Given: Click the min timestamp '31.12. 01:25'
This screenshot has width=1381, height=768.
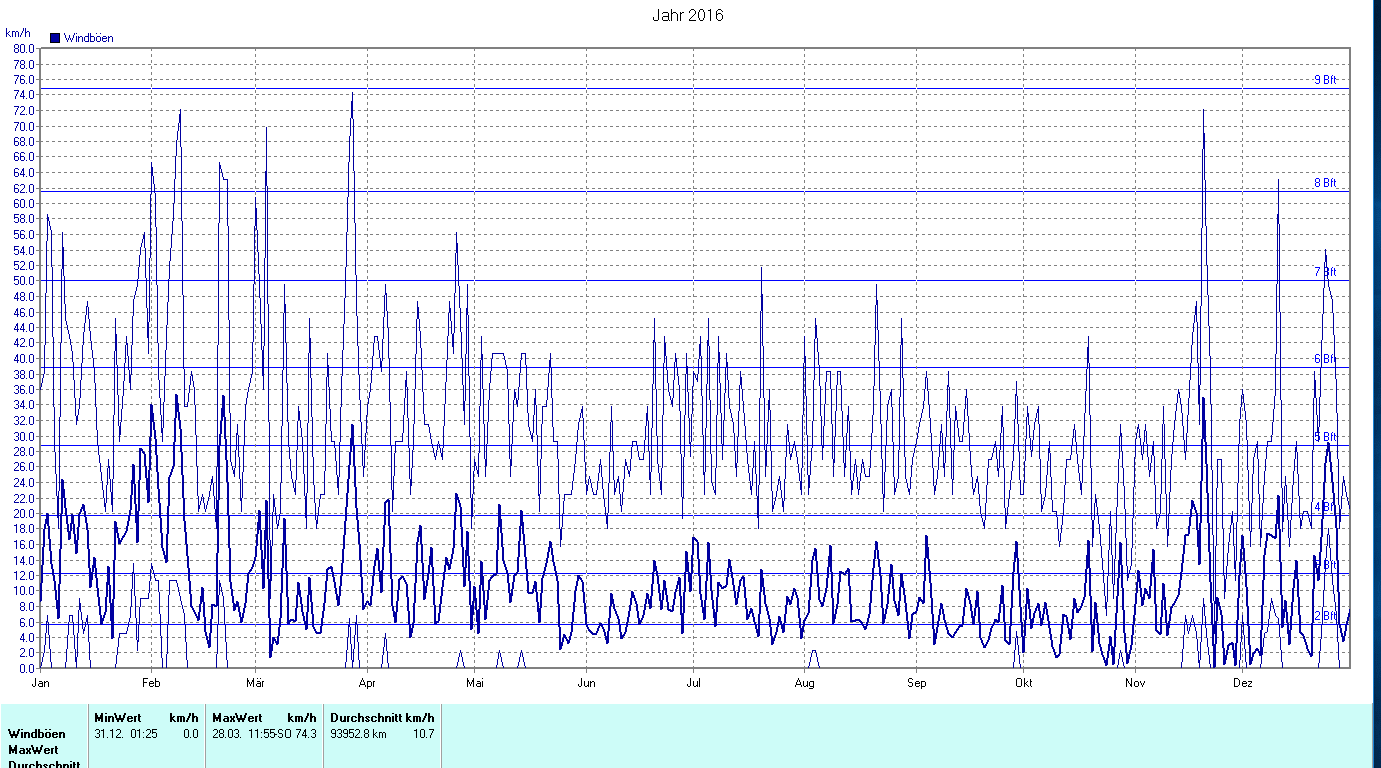Looking at the screenshot, I should tap(126, 734).
